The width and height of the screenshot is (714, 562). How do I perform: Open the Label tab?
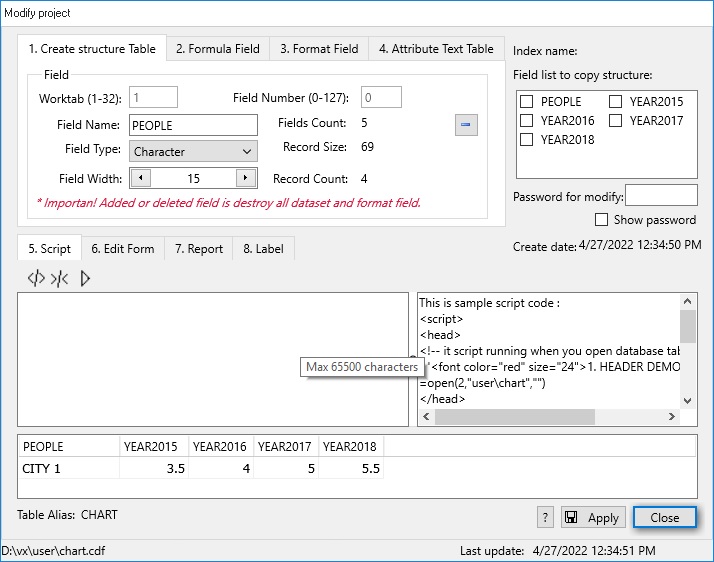click(263, 249)
